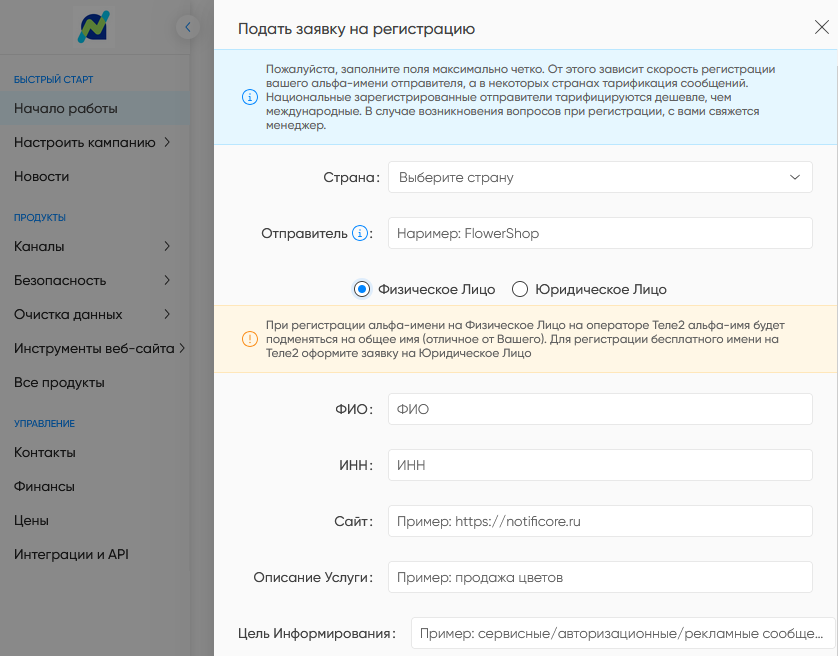Viewport: 838px width, 656px height.
Task: Expand the Каналы submenu
Action: click(92, 246)
